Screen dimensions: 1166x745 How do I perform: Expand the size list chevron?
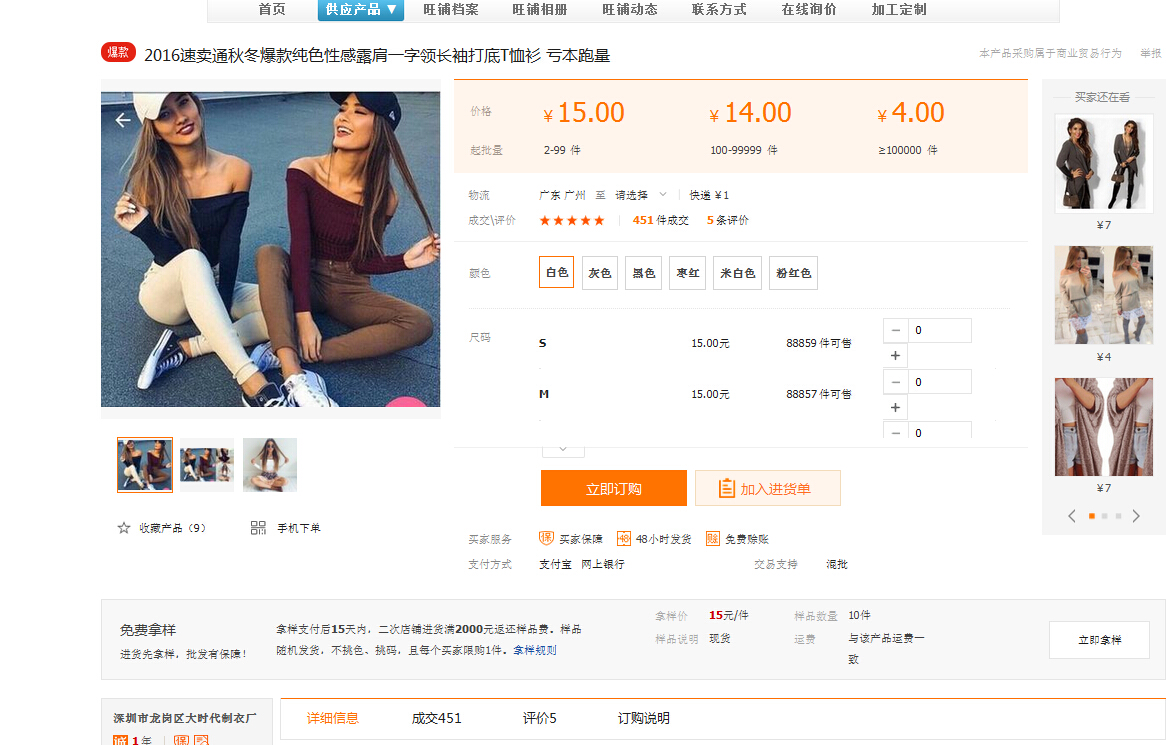(563, 449)
